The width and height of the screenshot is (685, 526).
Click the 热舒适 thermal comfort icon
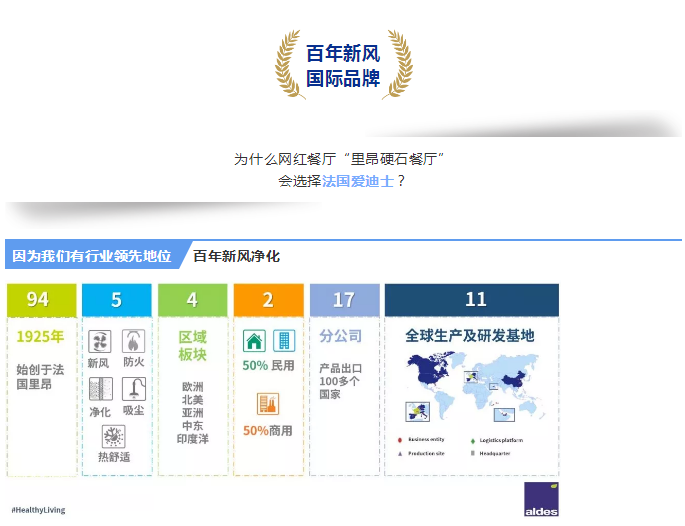[x=114, y=437]
